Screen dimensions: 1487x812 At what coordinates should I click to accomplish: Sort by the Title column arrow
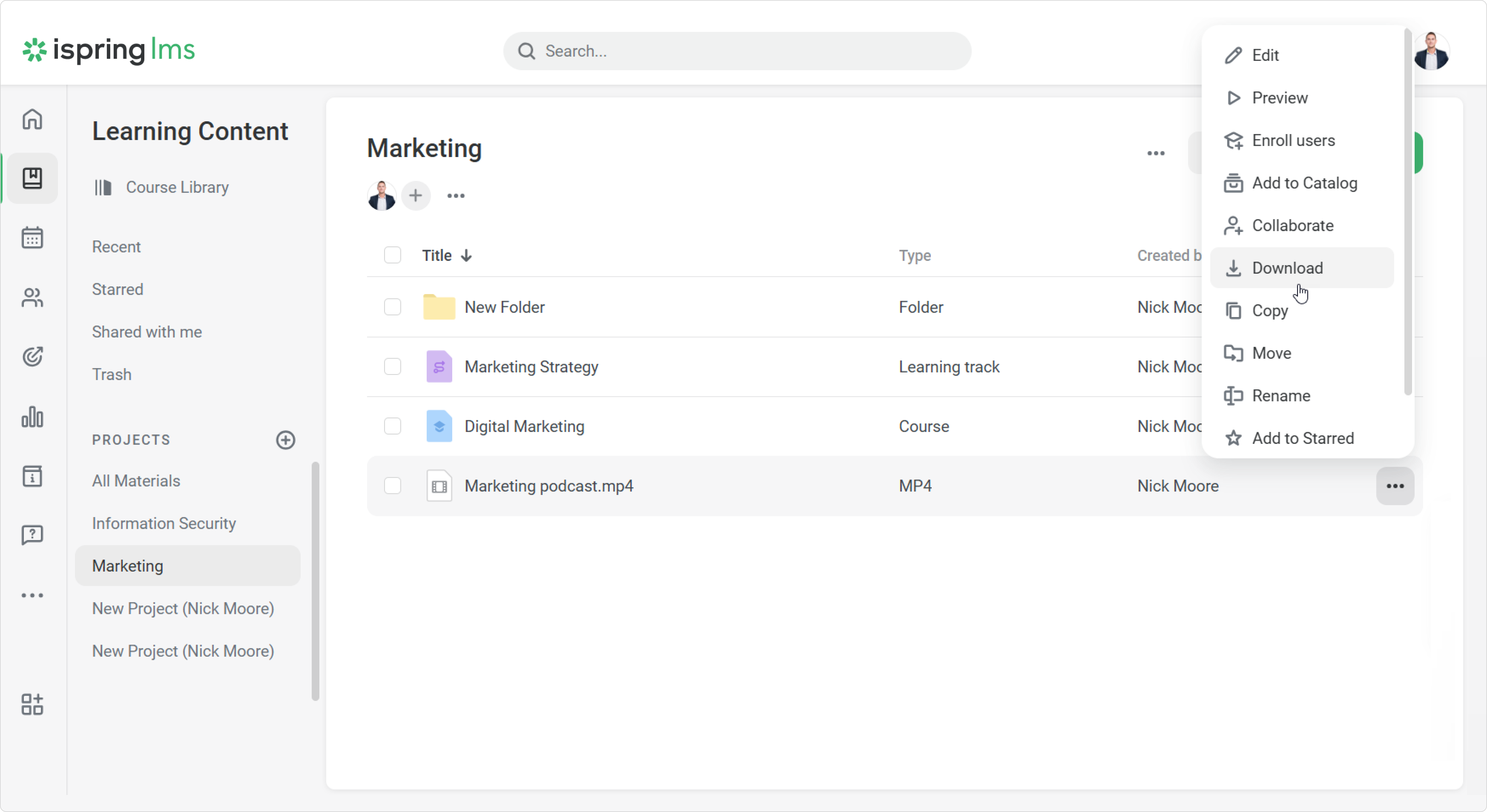466,256
